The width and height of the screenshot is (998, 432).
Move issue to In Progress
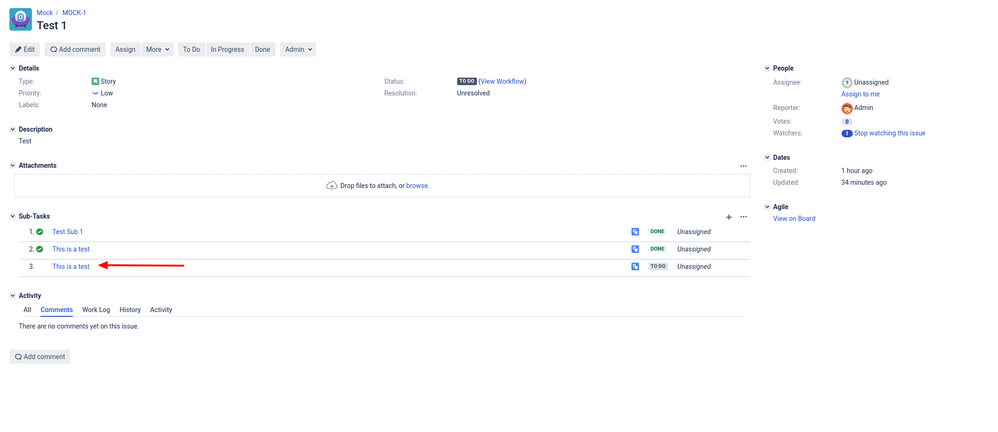227,50
